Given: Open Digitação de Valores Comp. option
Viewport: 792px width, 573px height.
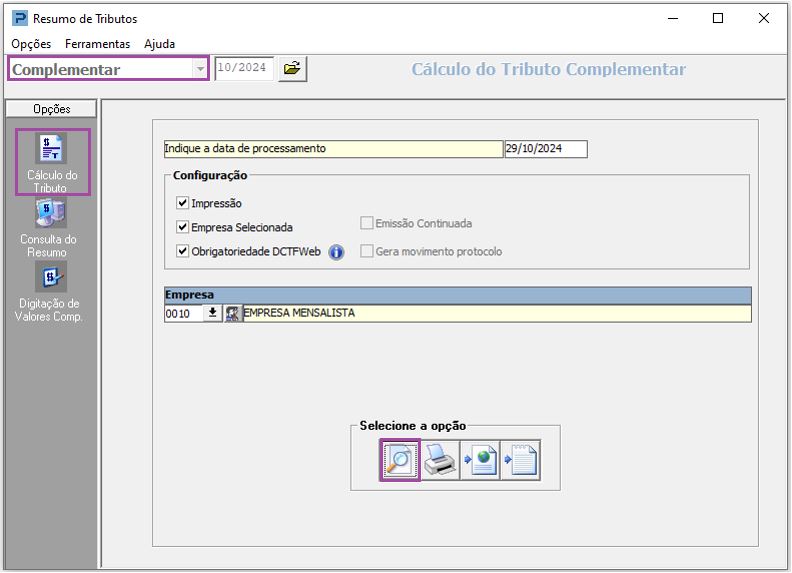Looking at the screenshot, I should click(49, 292).
